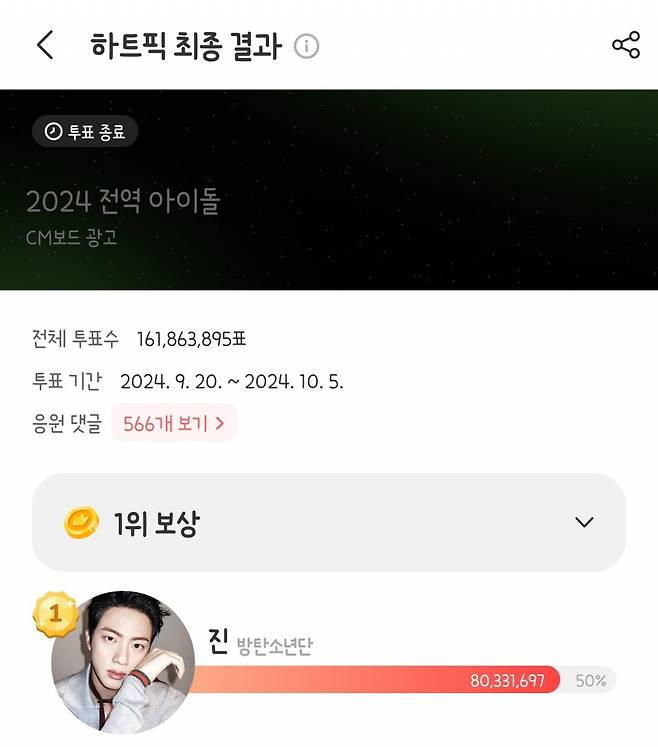Tap the CM보드 광고 subtitle text

click(x=72, y=238)
